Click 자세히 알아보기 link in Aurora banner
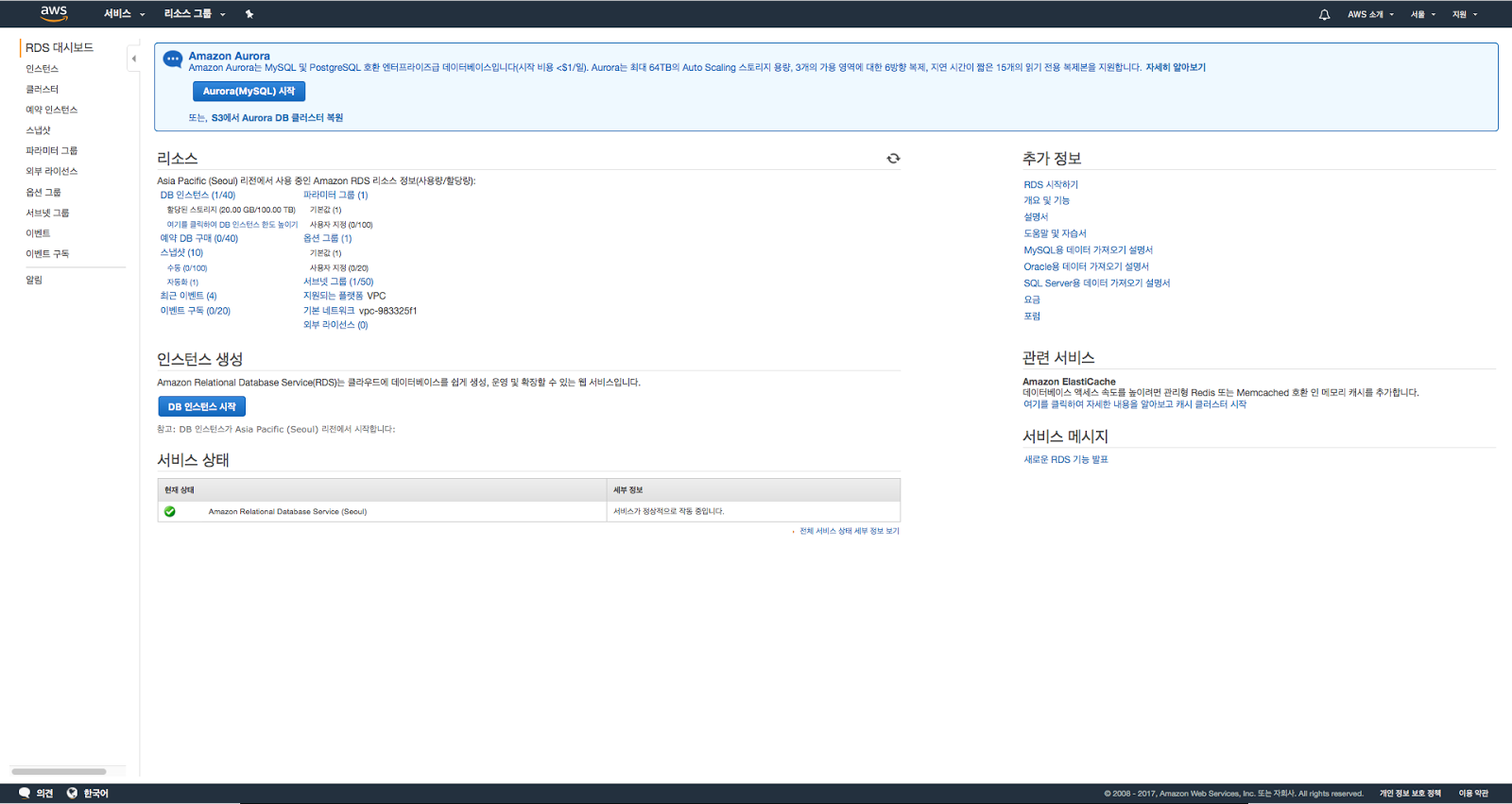1512x804 pixels. click(1176, 67)
